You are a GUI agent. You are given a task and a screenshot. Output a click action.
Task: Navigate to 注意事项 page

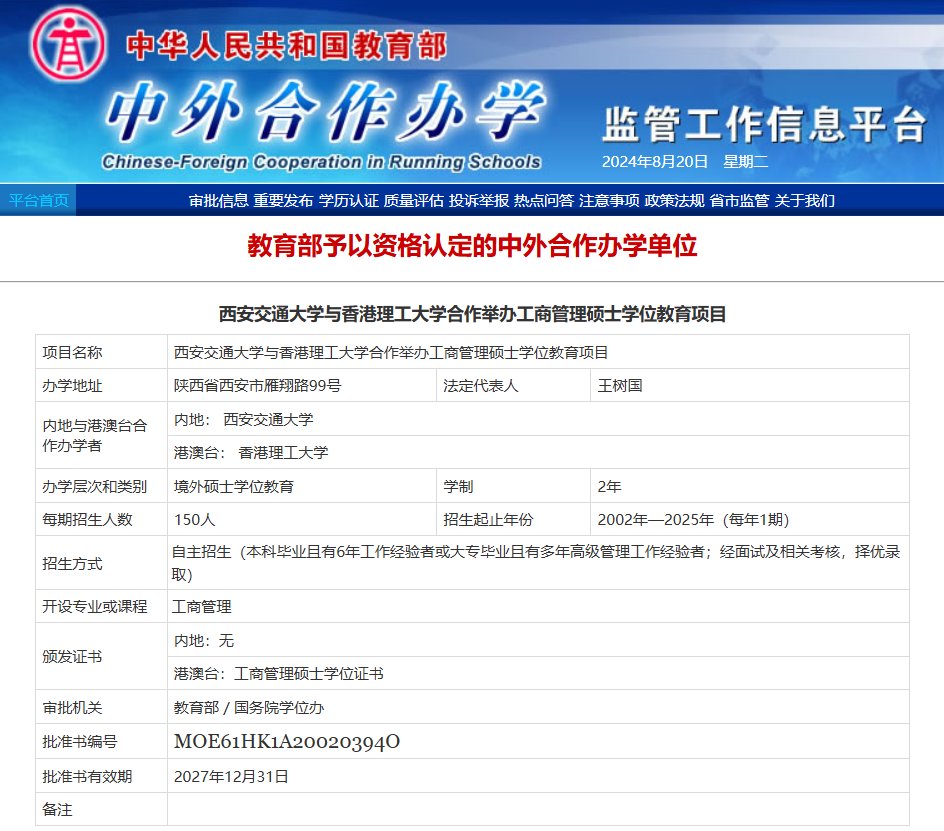609,200
